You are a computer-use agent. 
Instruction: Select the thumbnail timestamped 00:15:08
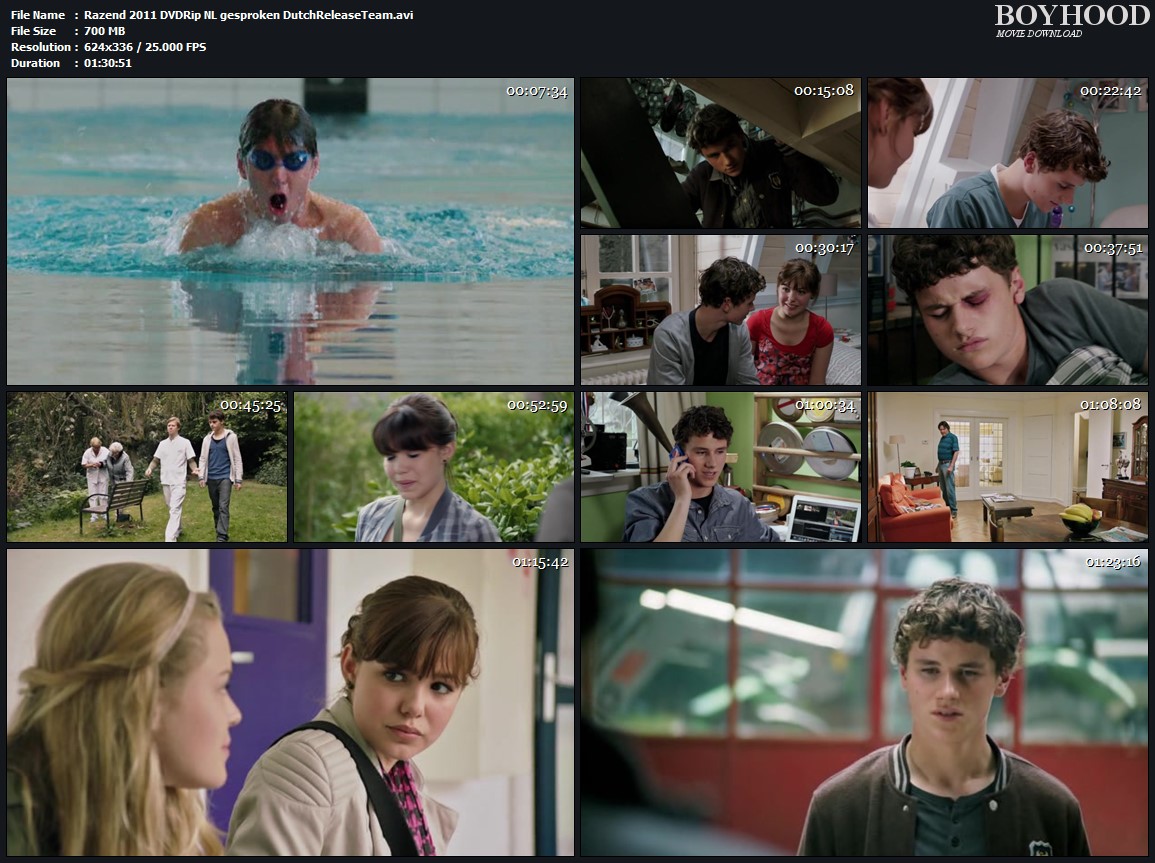point(720,153)
